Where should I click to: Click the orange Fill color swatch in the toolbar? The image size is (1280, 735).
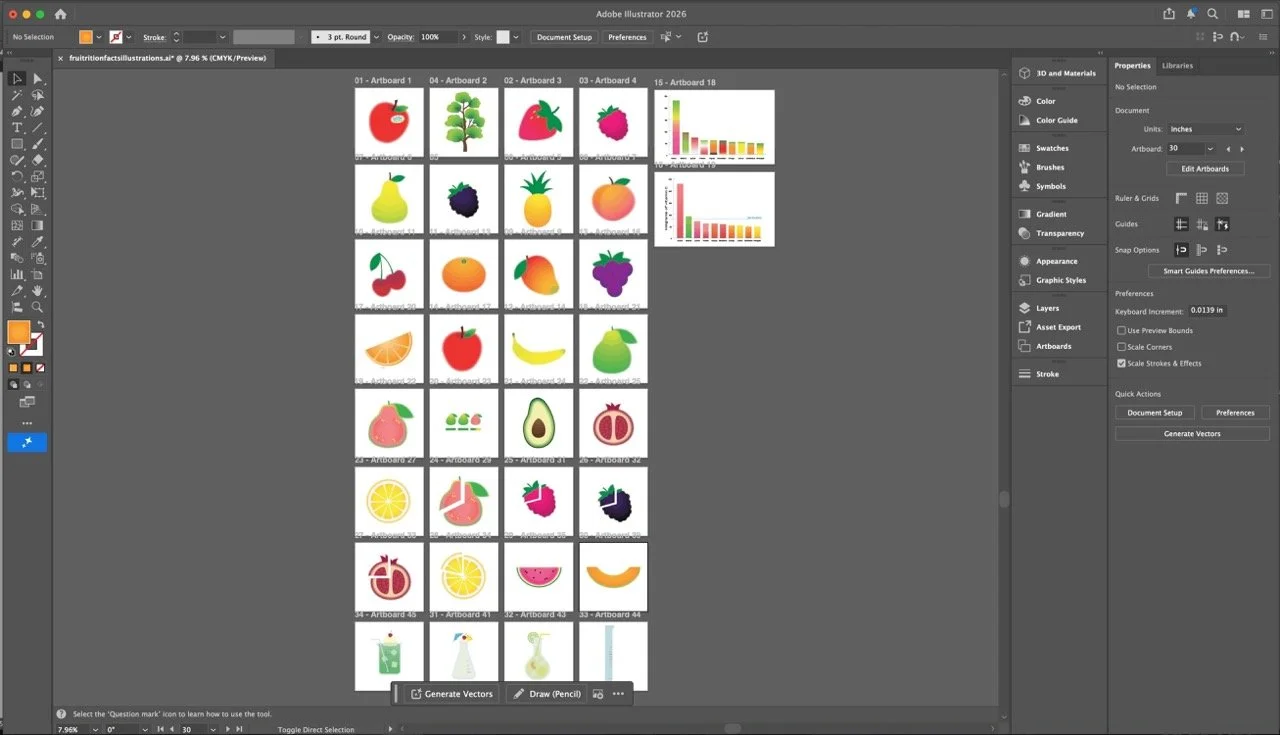pyautogui.click(x=17, y=332)
